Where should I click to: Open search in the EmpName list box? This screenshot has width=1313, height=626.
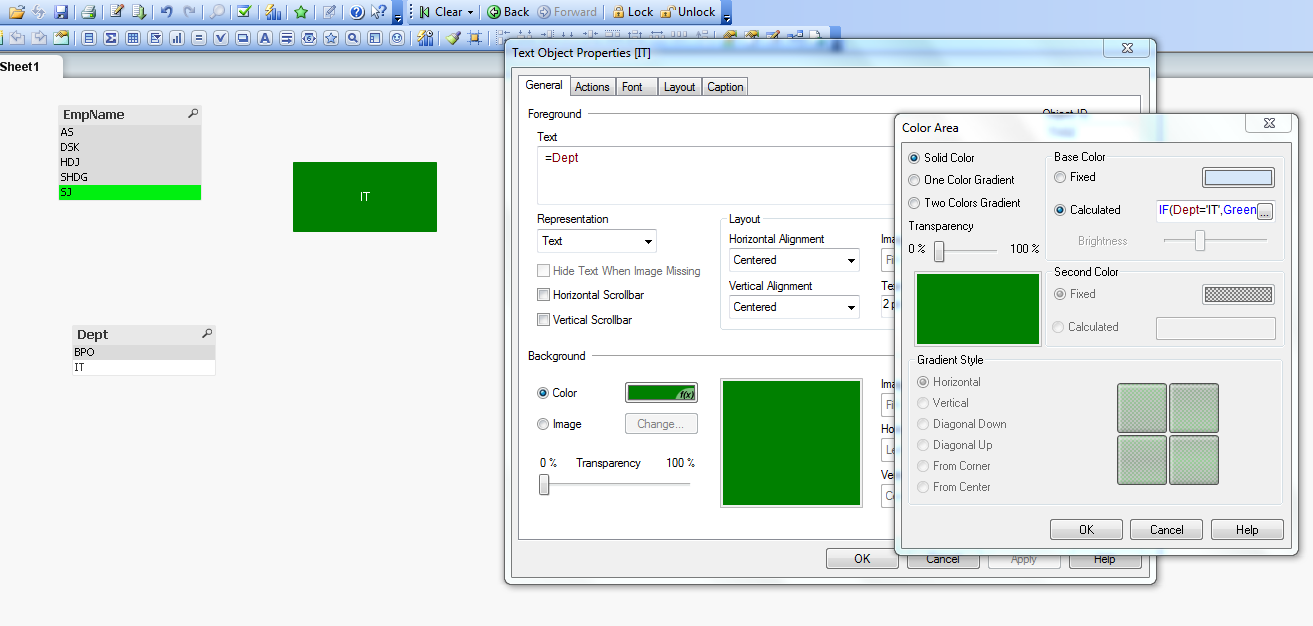[193, 114]
